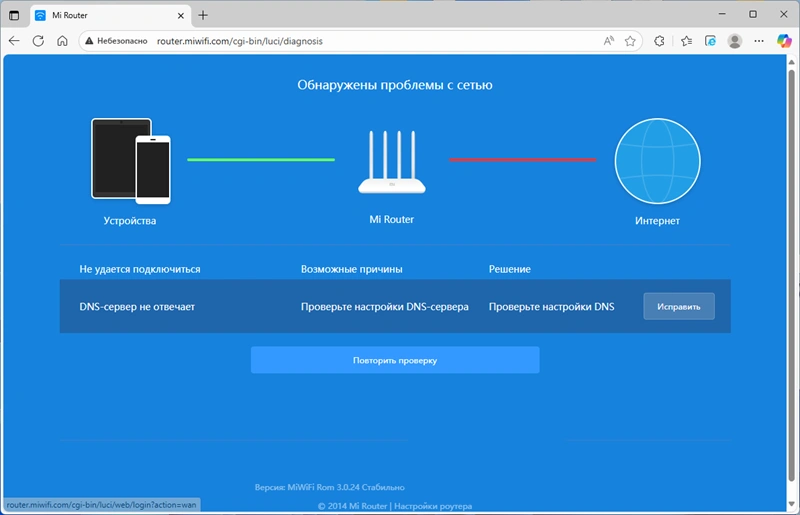This screenshot has height=515, width=800.
Task: Click the read aloud icon in address bar
Action: coord(609,41)
